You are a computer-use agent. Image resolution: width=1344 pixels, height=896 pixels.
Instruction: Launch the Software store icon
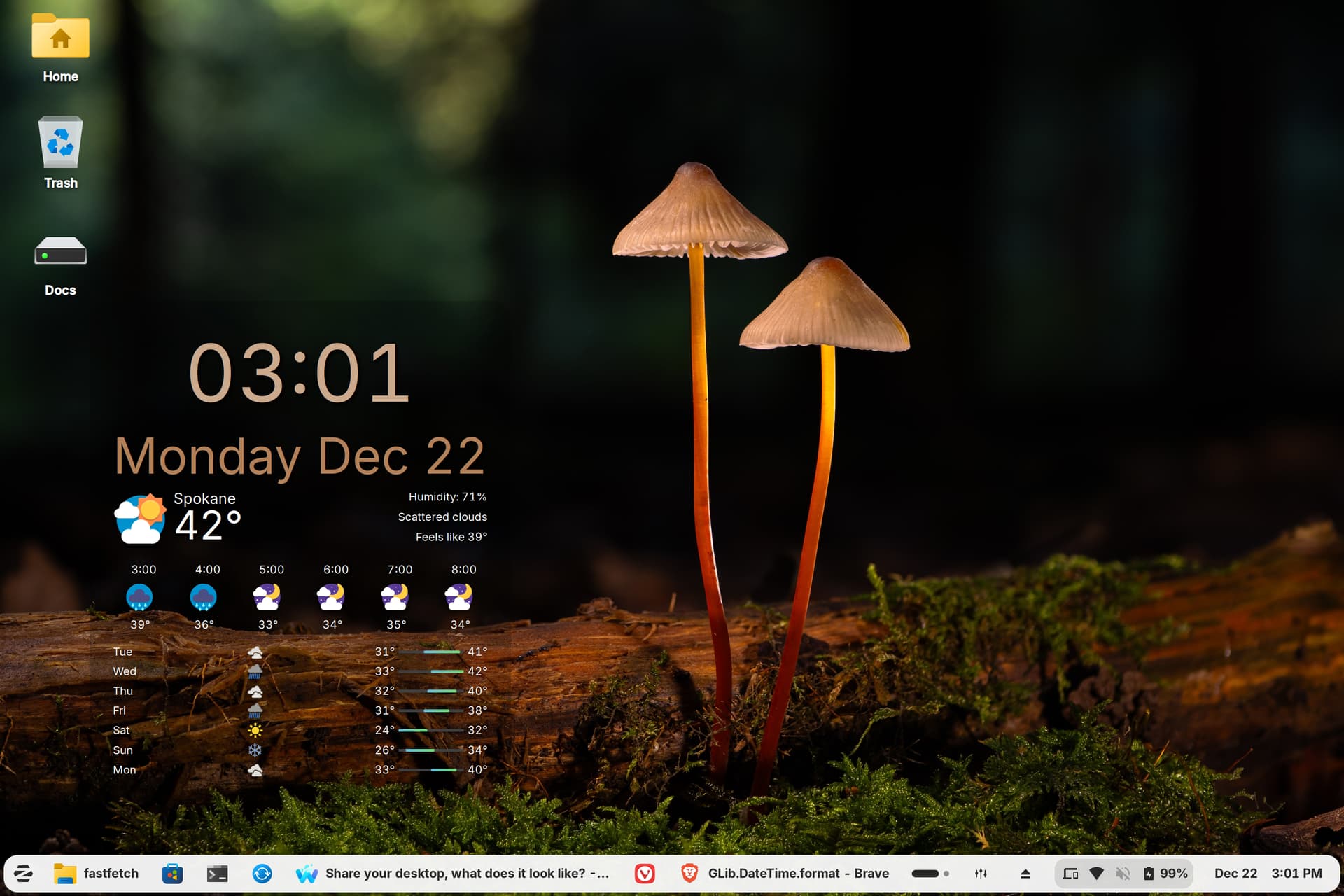tap(172, 873)
